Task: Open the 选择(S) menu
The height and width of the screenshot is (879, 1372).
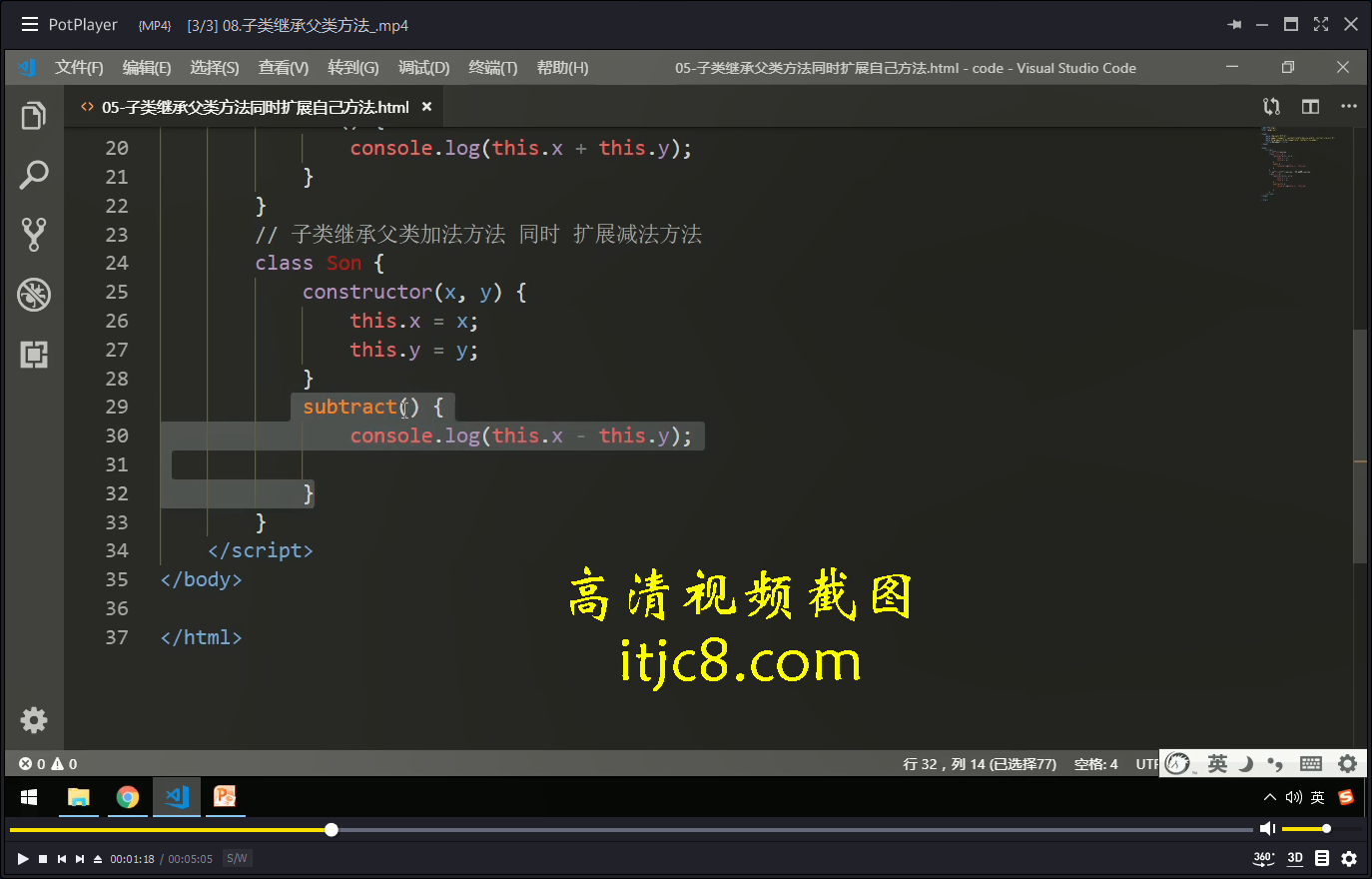Action: pos(215,68)
